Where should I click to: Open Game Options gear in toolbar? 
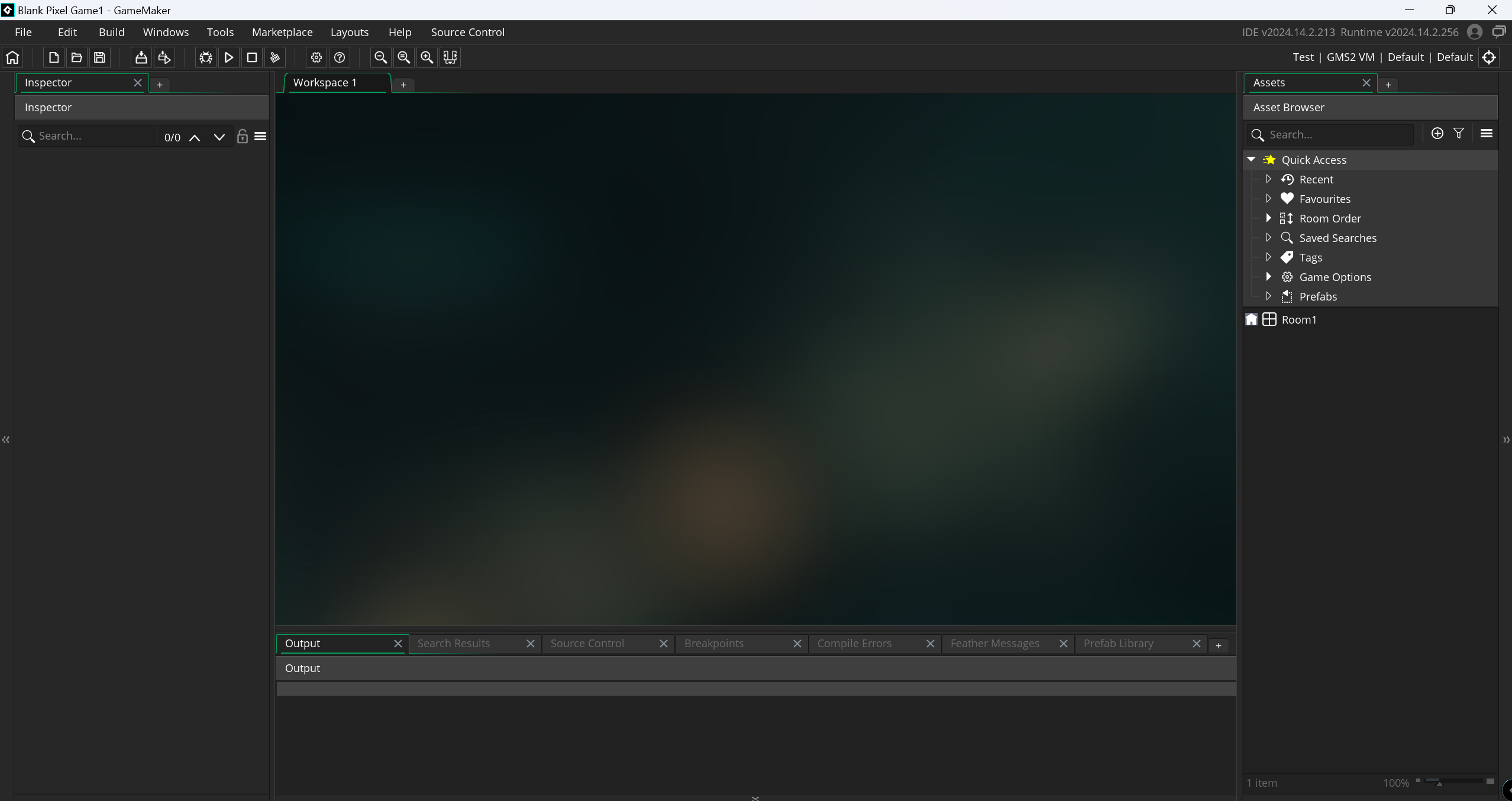coord(316,57)
